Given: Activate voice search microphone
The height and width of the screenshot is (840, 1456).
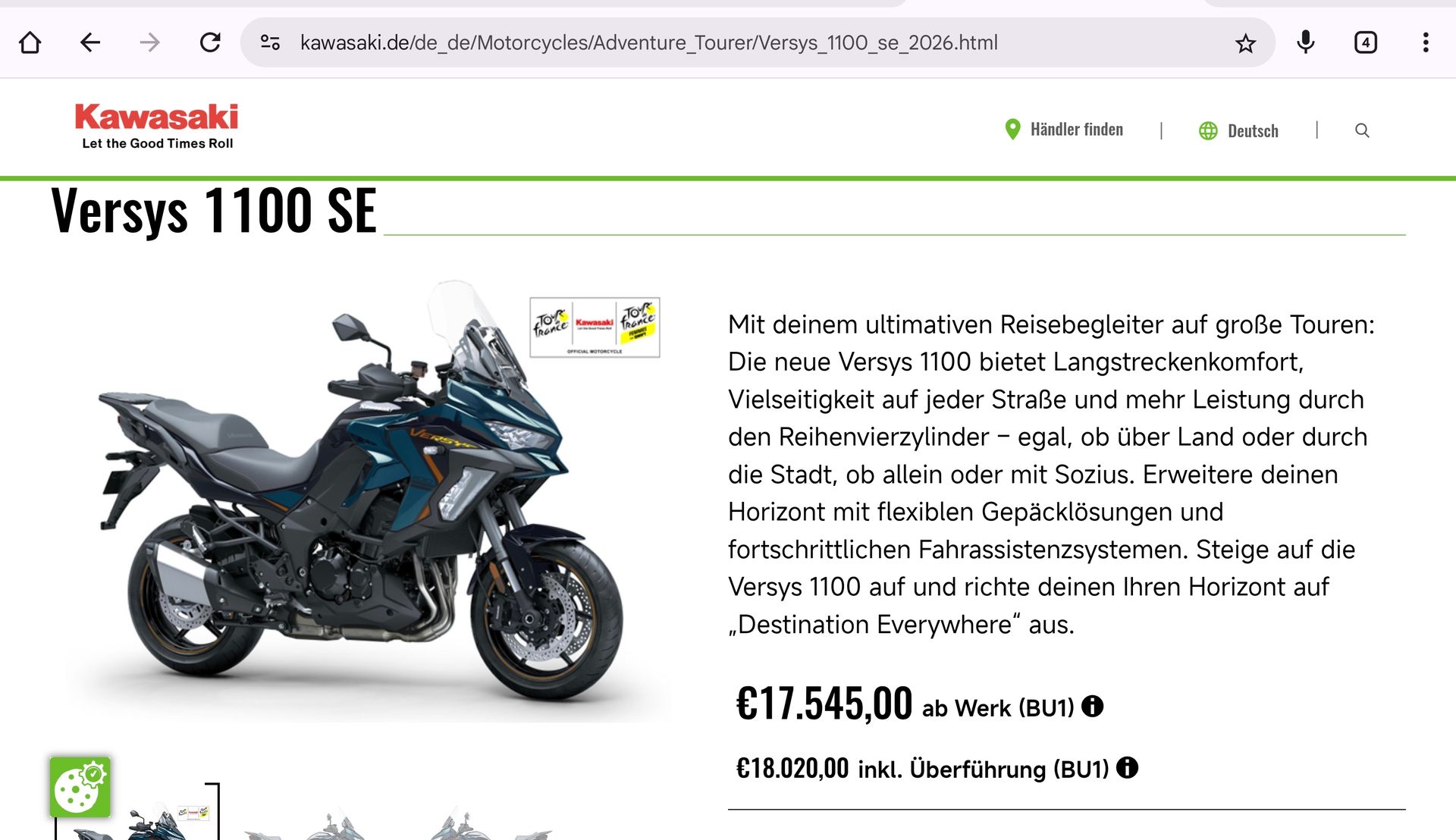Looking at the screenshot, I should [1306, 42].
